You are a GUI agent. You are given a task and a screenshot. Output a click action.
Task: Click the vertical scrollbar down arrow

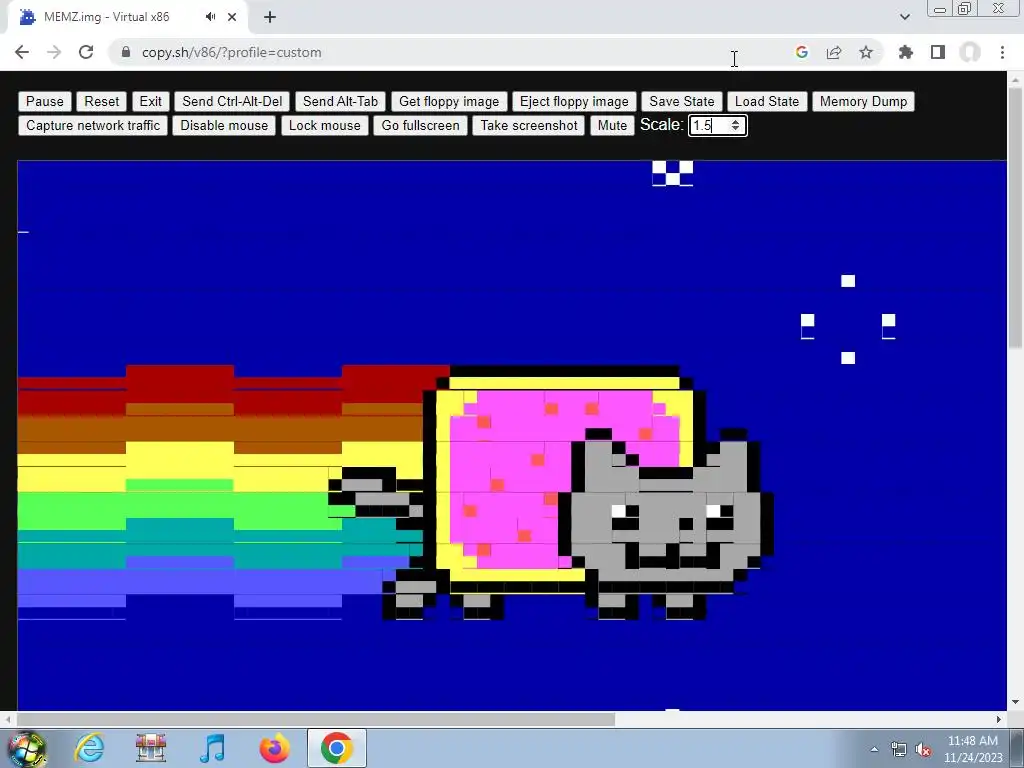tap(1016, 703)
